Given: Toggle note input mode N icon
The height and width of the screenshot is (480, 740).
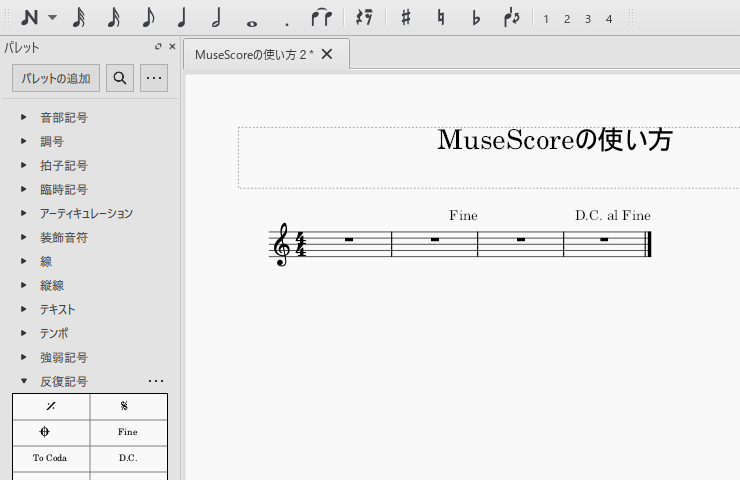Looking at the screenshot, I should (x=29, y=18).
